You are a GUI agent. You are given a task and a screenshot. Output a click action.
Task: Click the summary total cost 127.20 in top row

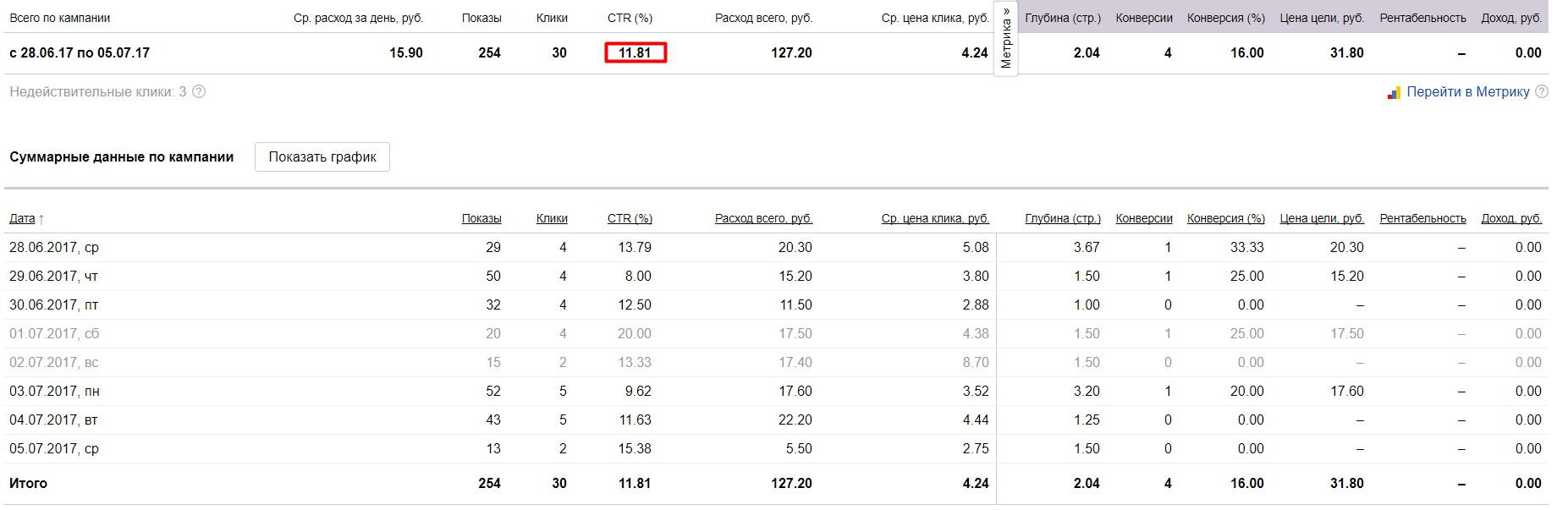coord(791,52)
